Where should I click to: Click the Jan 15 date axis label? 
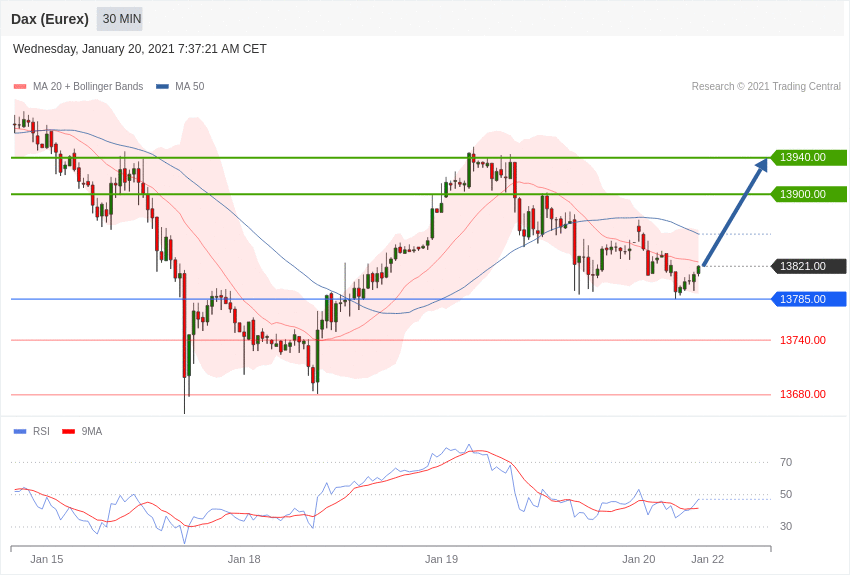tap(47, 559)
